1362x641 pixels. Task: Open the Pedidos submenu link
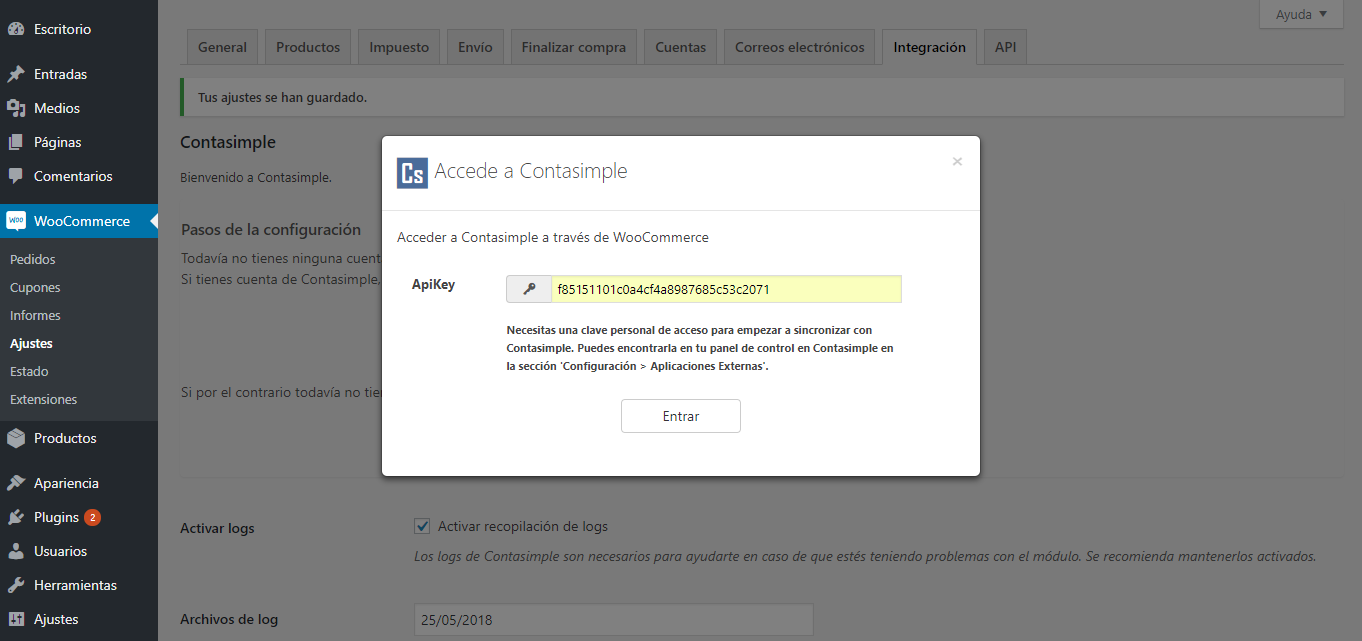coord(33,259)
